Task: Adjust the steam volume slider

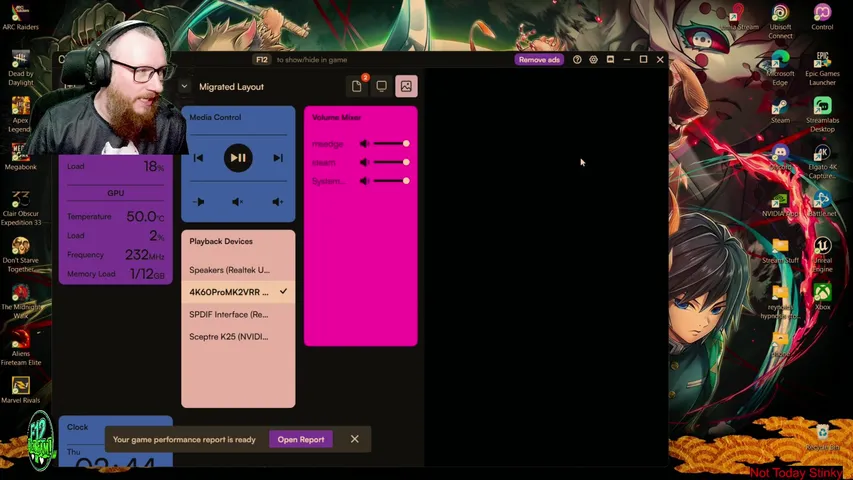Action: [x=392, y=162]
